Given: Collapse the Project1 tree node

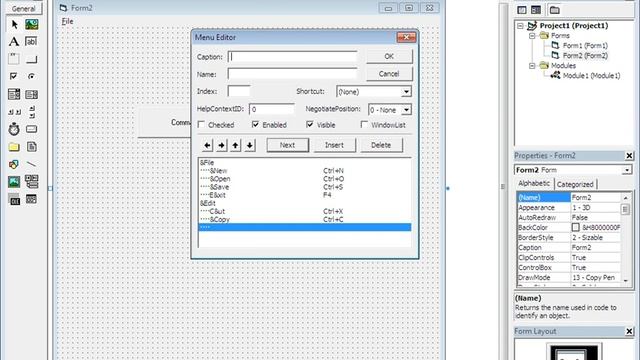Looking at the screenshot, I should pos(520,26).
